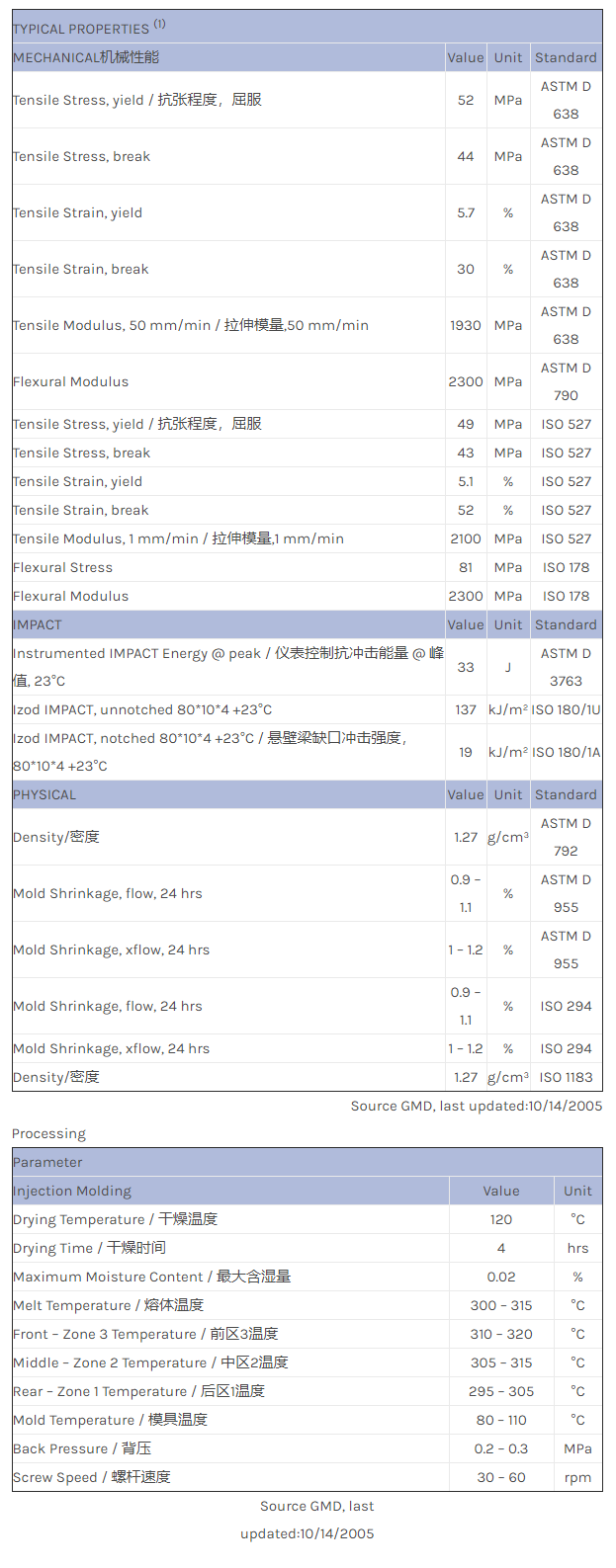Select the Flexural Stress row label
This screenshot has height=1568, width=616.
[62, 567]
